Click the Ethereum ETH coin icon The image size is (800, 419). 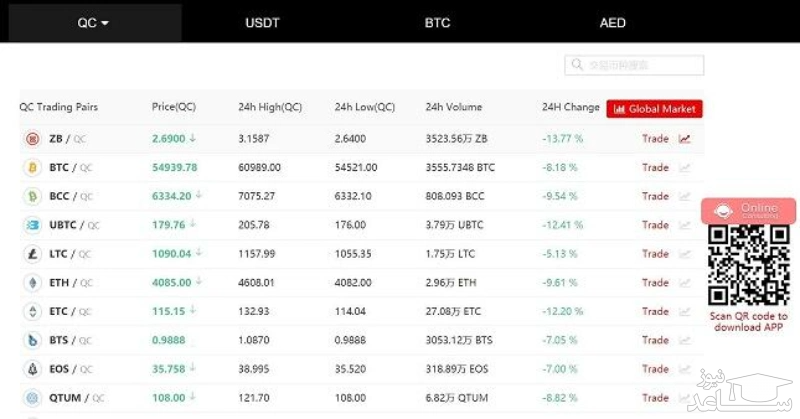31,283
